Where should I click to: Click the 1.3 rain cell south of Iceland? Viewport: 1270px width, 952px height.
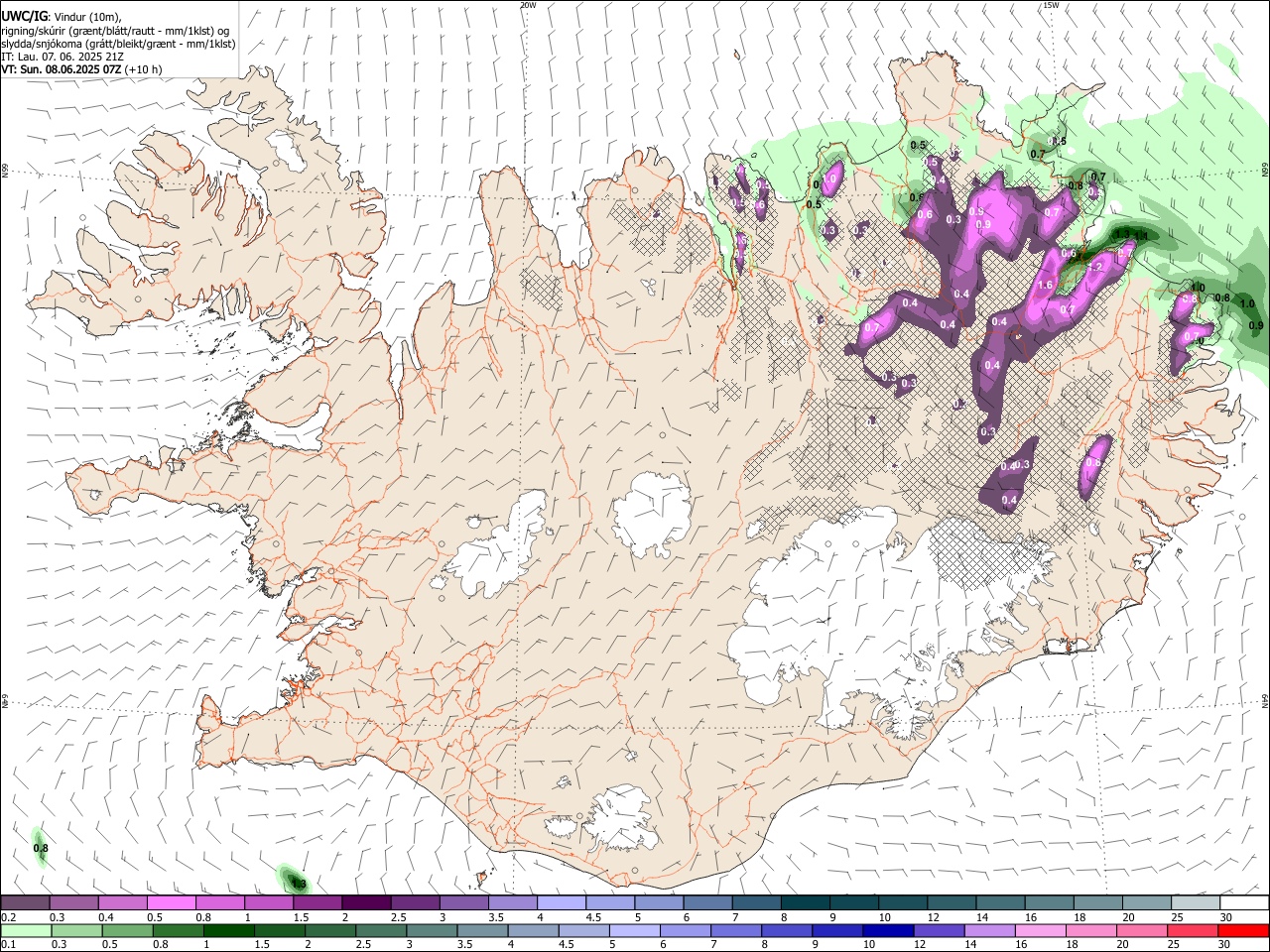pyautogui.click(x=297, y=883)
